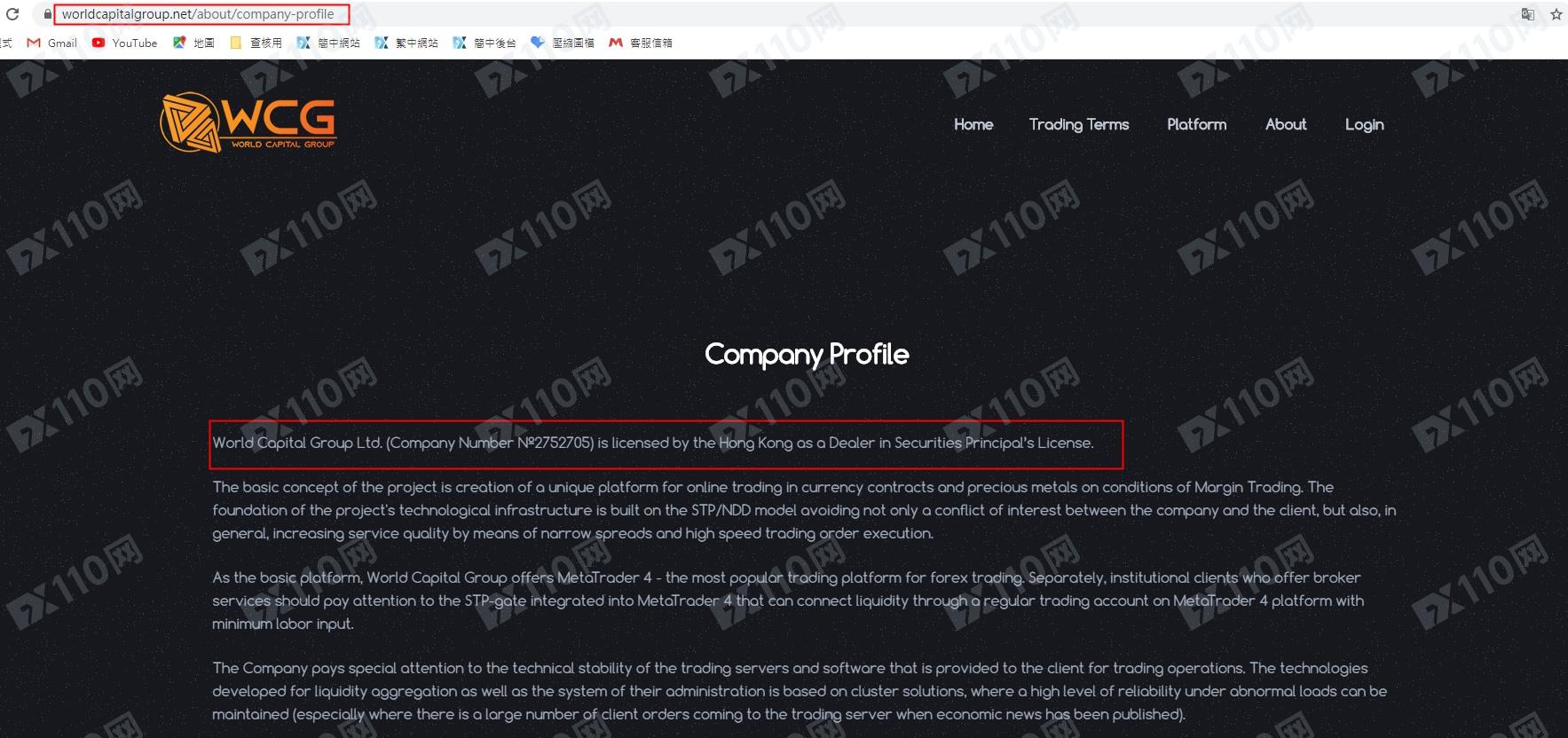The height and width of the screenshot is (738, 1568).
Task: Open the 客服信箱 mail bookmark
Action: pyautogui.click(x=641, y=43)
